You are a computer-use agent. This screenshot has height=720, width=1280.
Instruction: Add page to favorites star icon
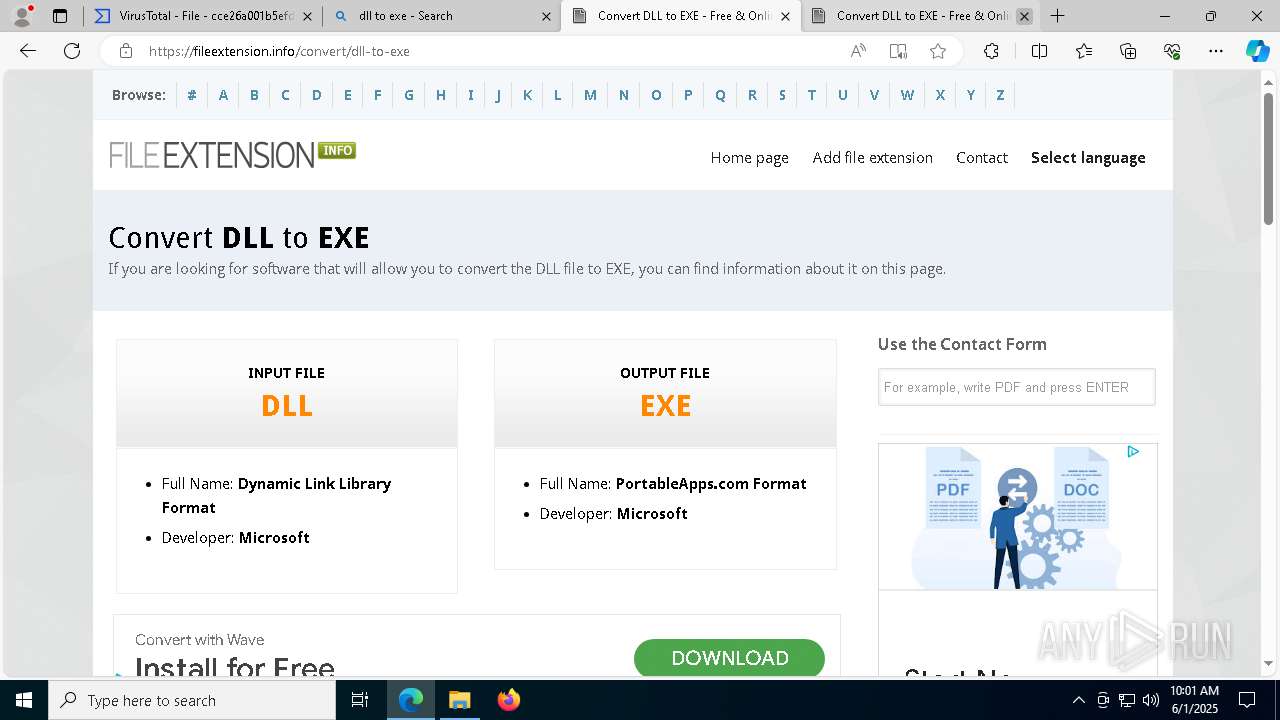[x=938, y=51]
